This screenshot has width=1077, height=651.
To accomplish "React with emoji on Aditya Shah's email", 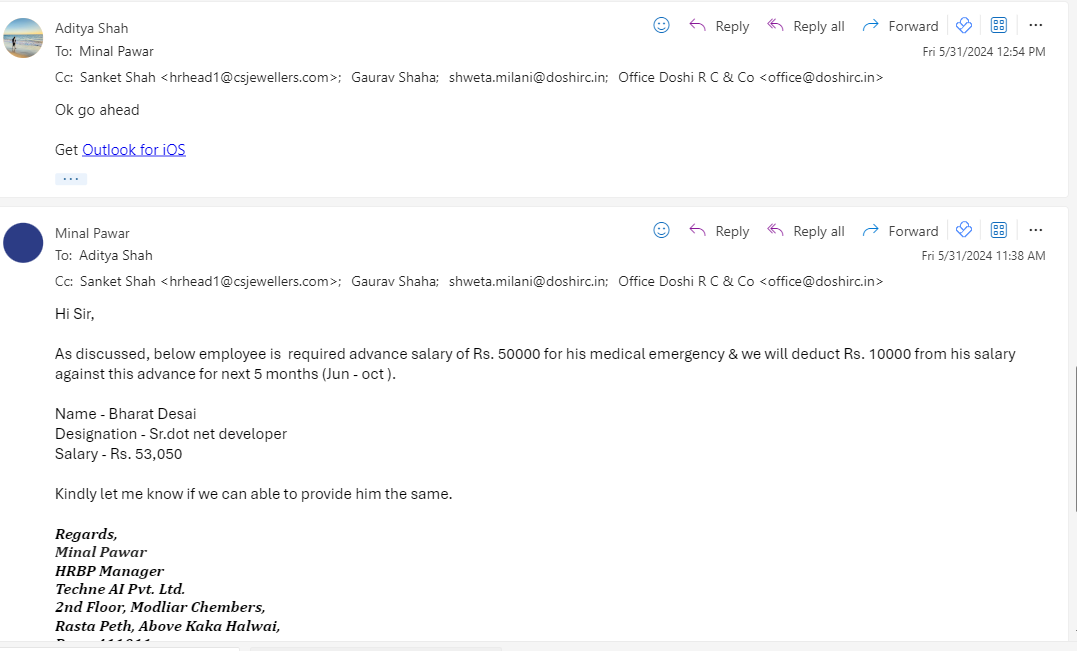I will tap(661, 25).
